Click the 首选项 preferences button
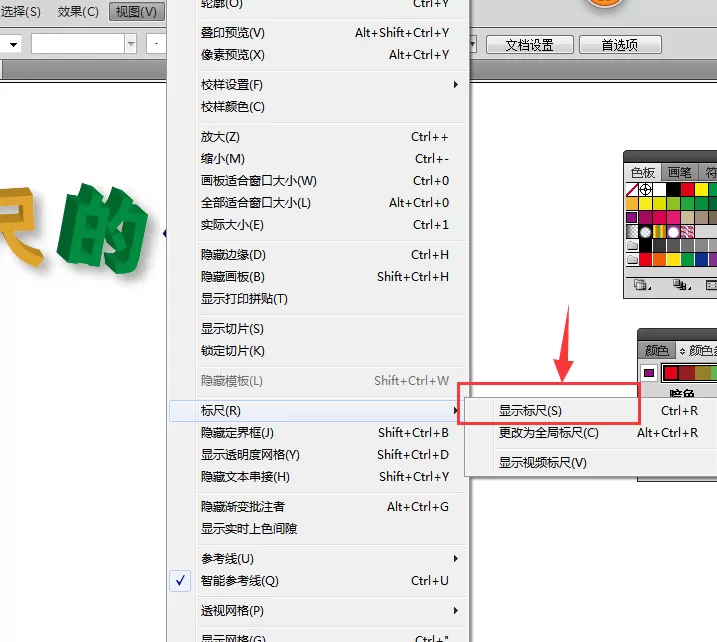The image size is (717, 642). point(620,45)
